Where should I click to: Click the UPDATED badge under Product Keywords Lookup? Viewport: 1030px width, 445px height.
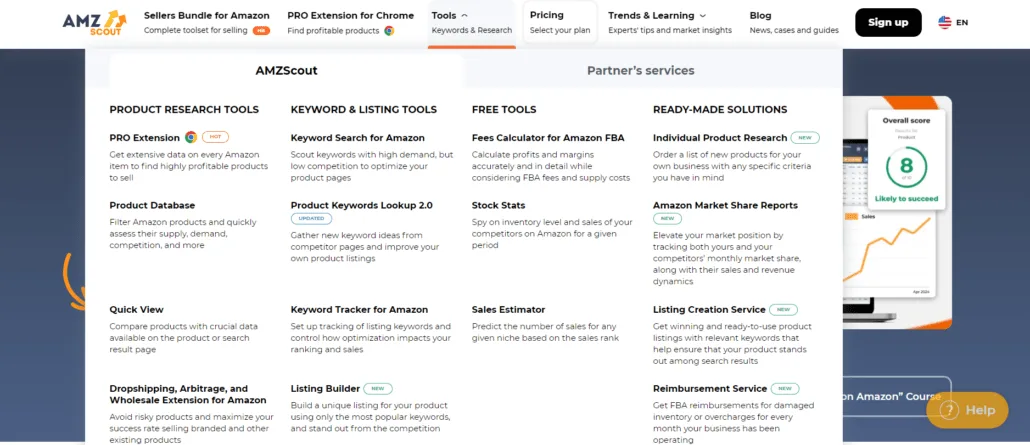(311, 219)
